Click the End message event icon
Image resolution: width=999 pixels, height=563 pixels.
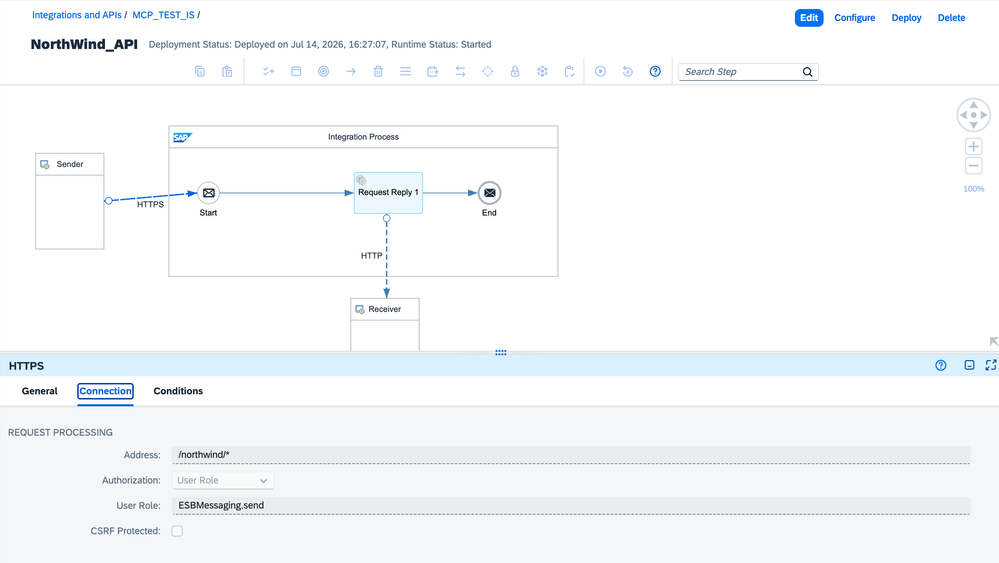tap(489, 193)
